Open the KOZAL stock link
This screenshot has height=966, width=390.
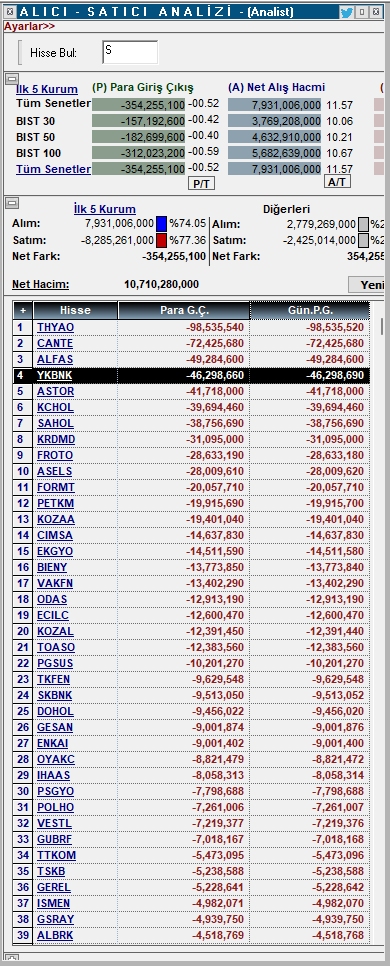pos(55,631)
